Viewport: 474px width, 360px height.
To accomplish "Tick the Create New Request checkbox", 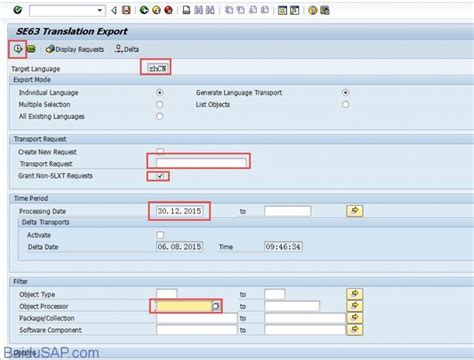I will pyautogui.click(x=160, y=151).
